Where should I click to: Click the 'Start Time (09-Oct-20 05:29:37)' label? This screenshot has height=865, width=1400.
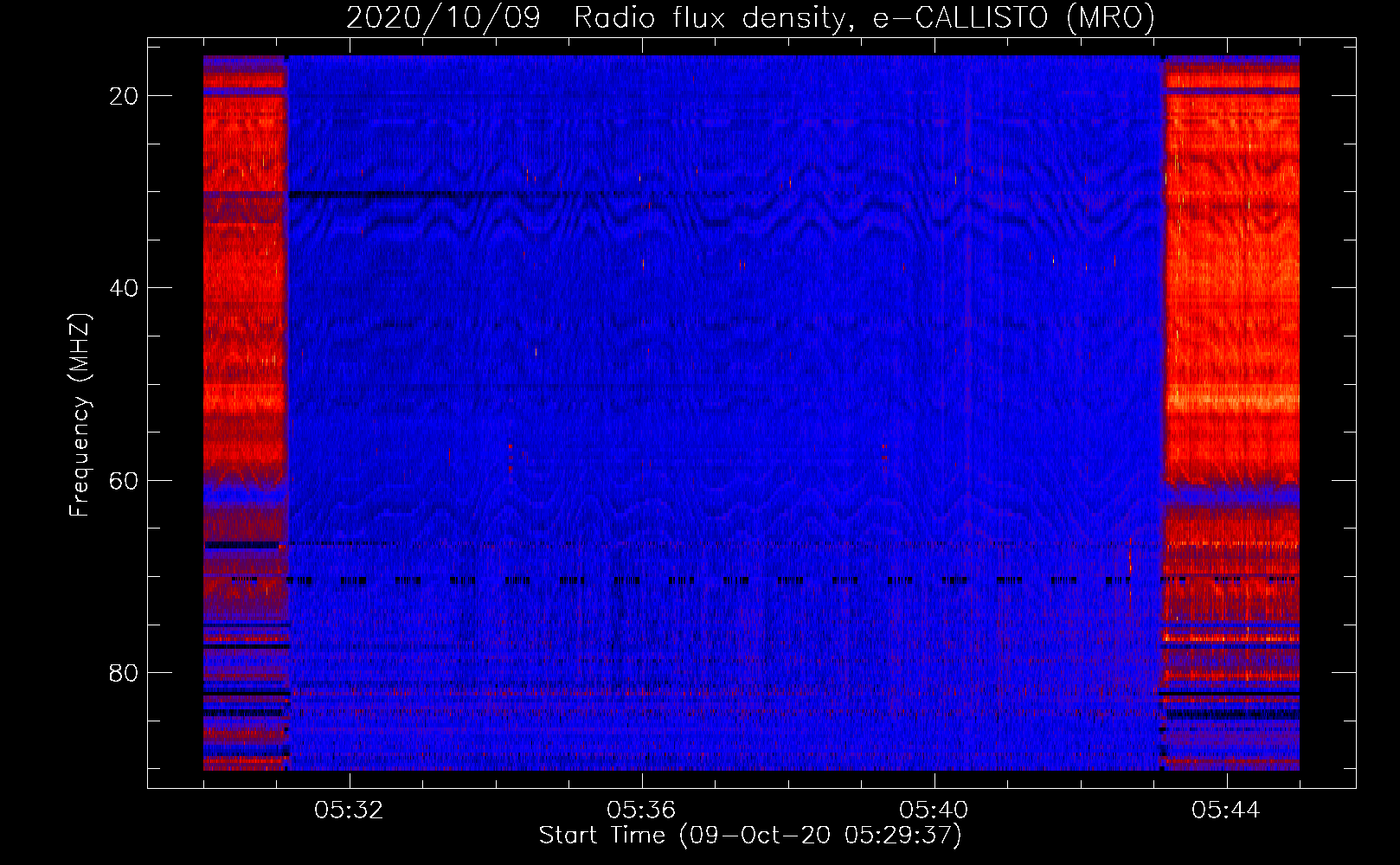point(750,836)
